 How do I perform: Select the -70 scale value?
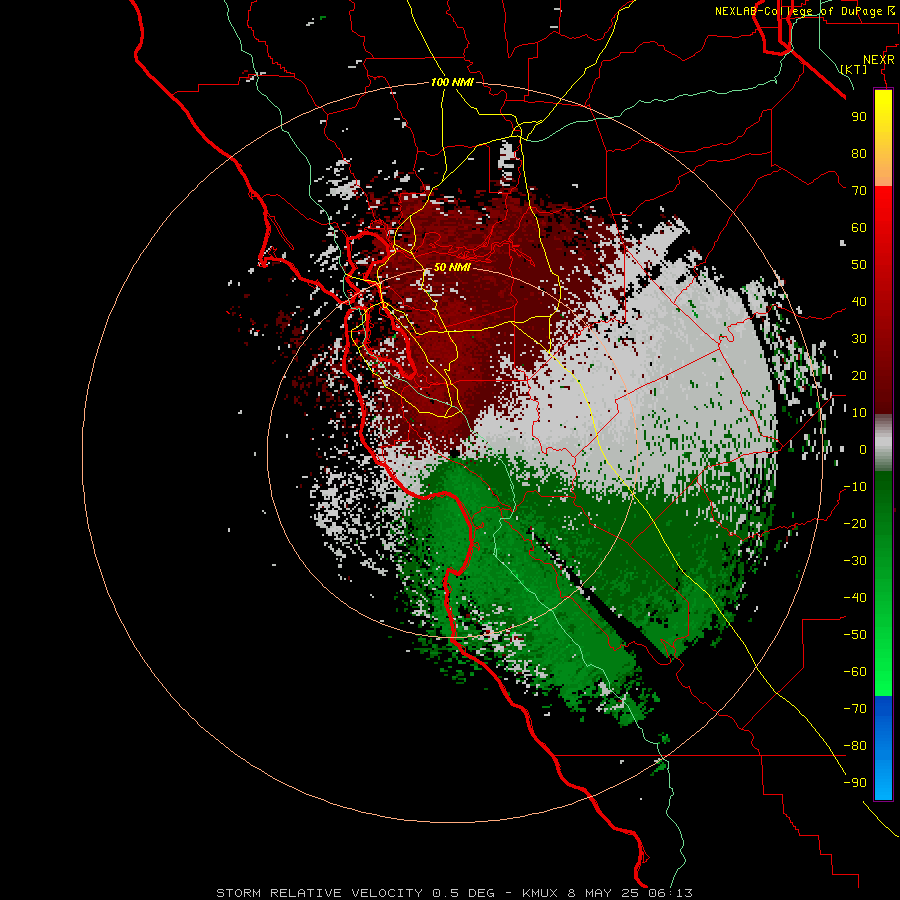(x=855, y=708)
